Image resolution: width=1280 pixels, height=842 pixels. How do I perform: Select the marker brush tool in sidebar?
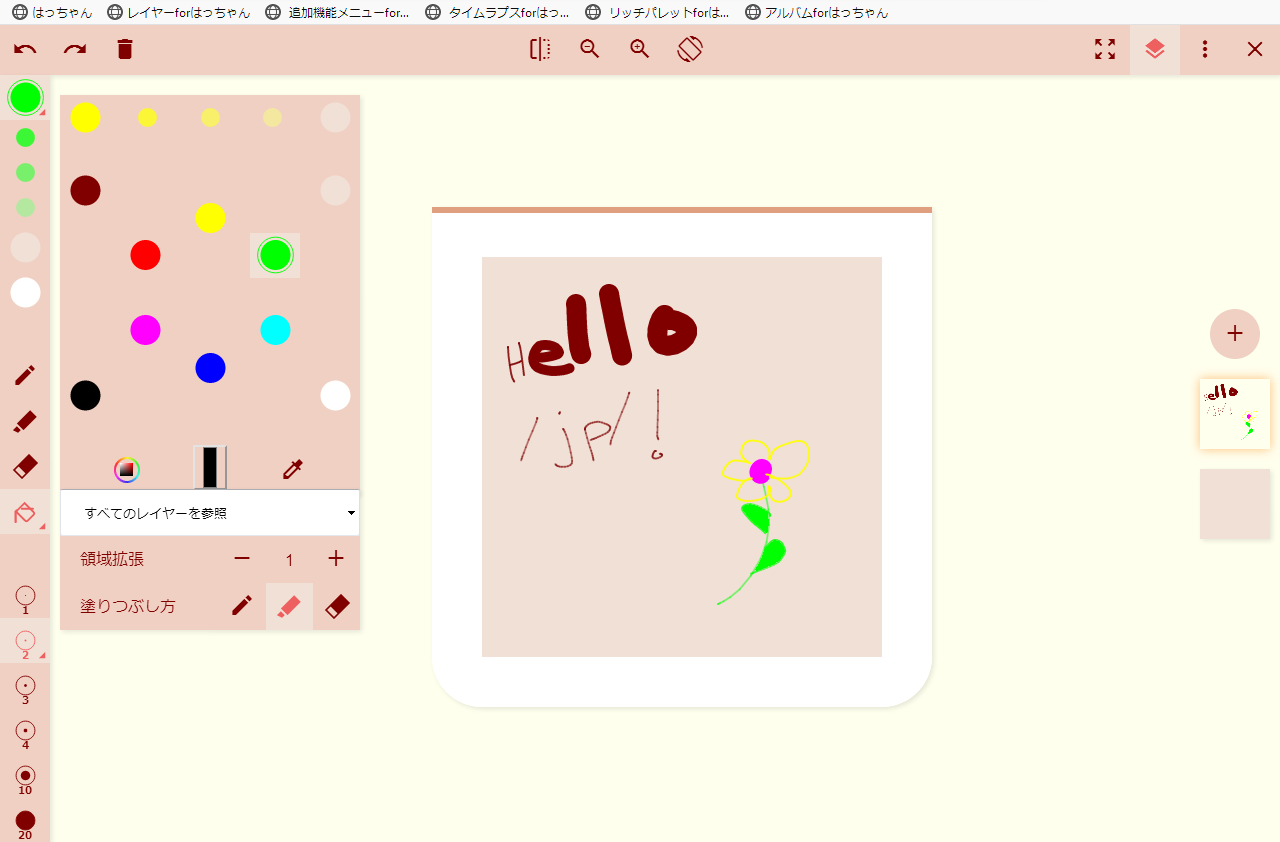[25, 421]
